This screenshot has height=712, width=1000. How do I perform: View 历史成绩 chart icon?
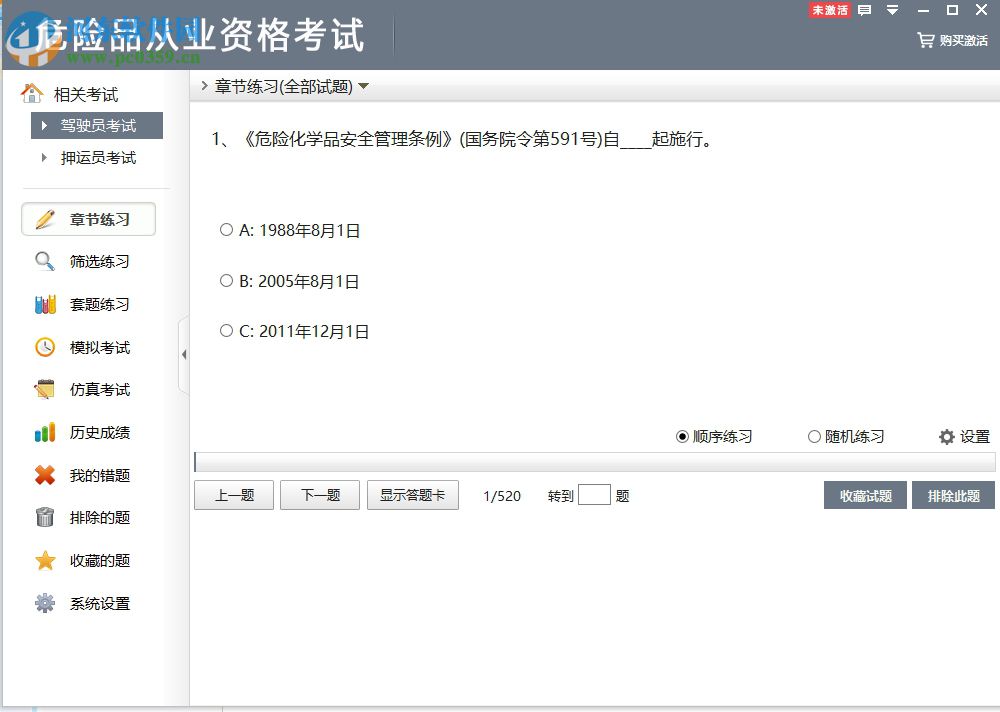tap(44, 432)
